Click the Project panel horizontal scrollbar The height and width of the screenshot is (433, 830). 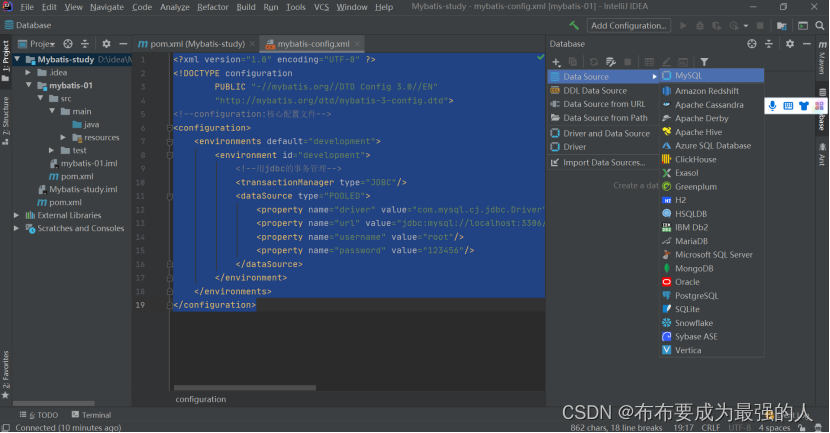coord(53,403)
